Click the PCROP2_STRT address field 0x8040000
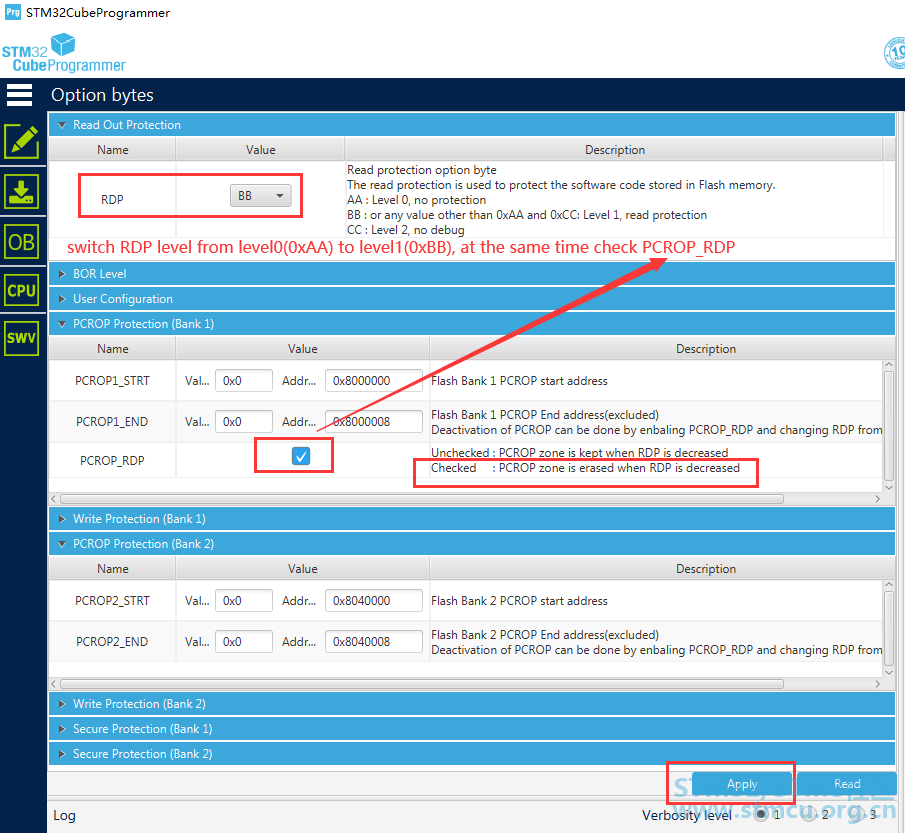Image resolution: width=905 pixels, height=833 pixels. 373,601
